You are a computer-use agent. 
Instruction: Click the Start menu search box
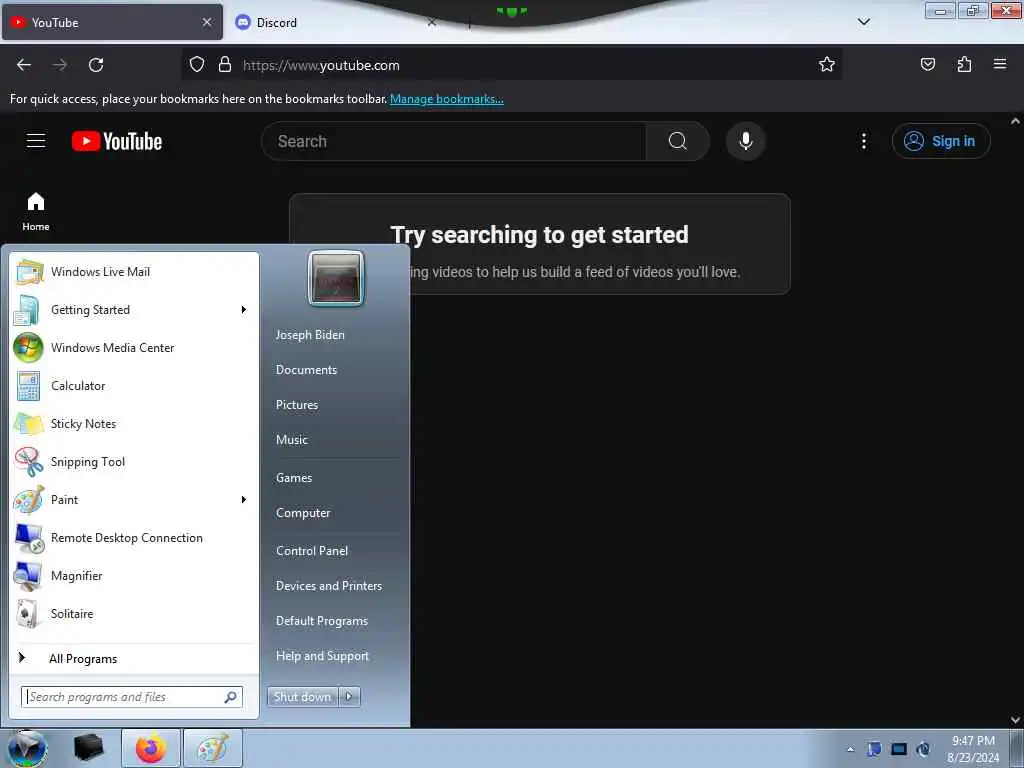[132, 697]
